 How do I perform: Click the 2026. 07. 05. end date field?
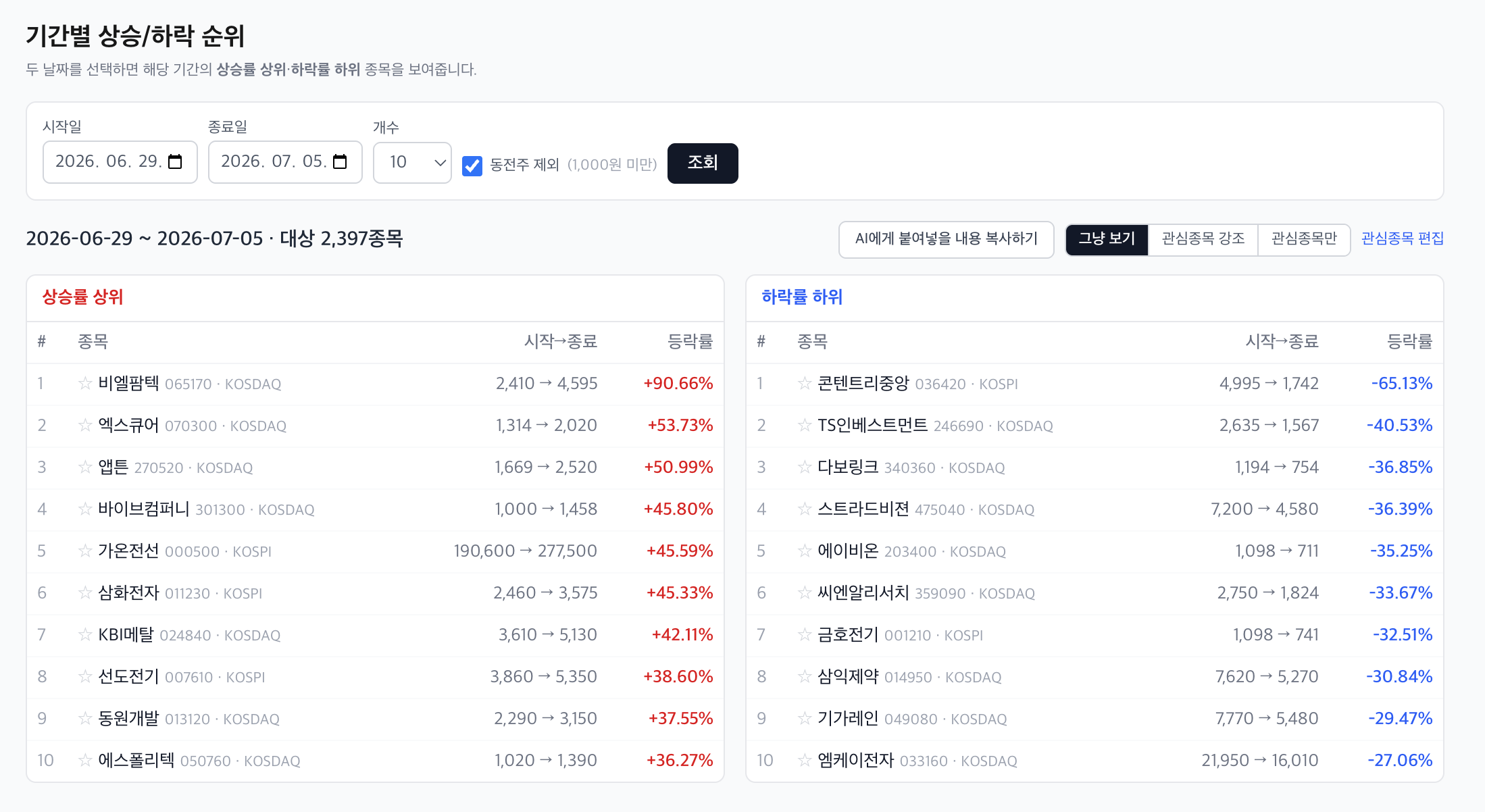(285, 162)
